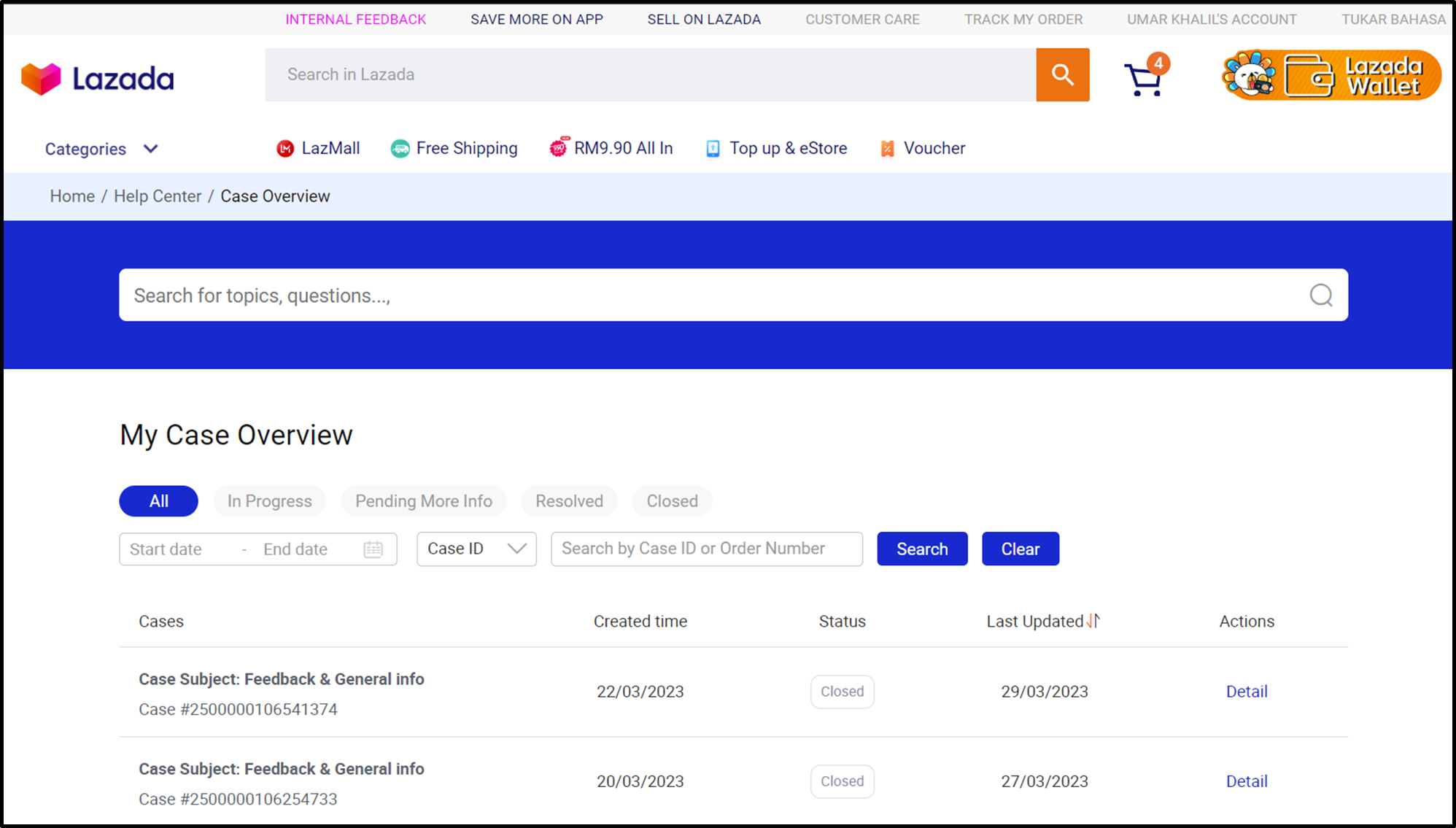Navigate to Help Center breadcrumb
The width and height of the screenshot is (1456, 828).
pyautogui.click(x=157, y=196)
